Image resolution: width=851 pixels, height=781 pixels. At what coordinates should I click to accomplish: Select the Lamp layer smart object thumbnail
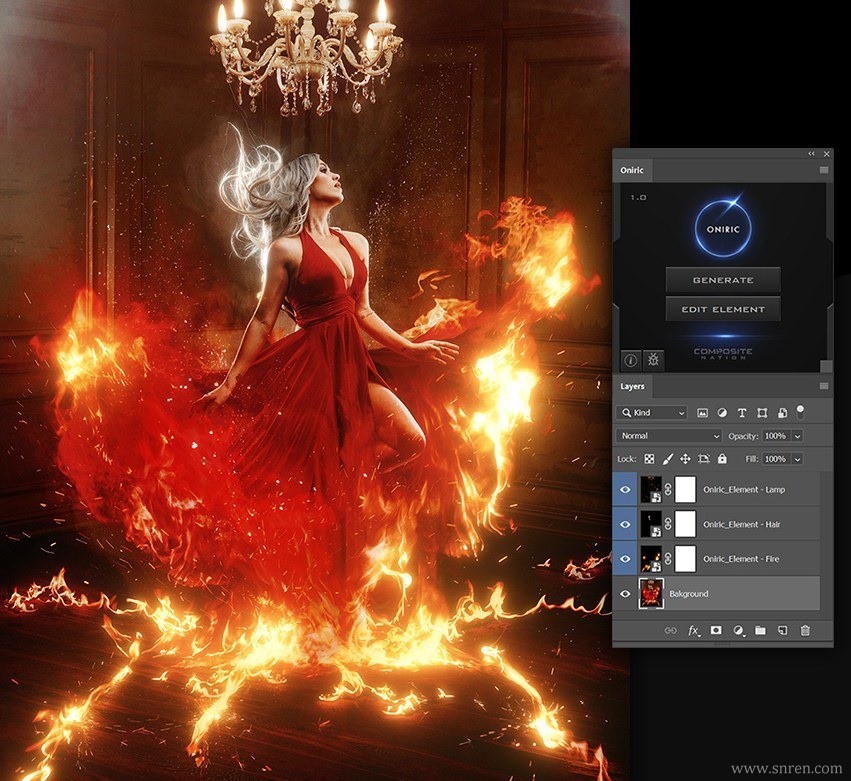(x=651, y=490)
